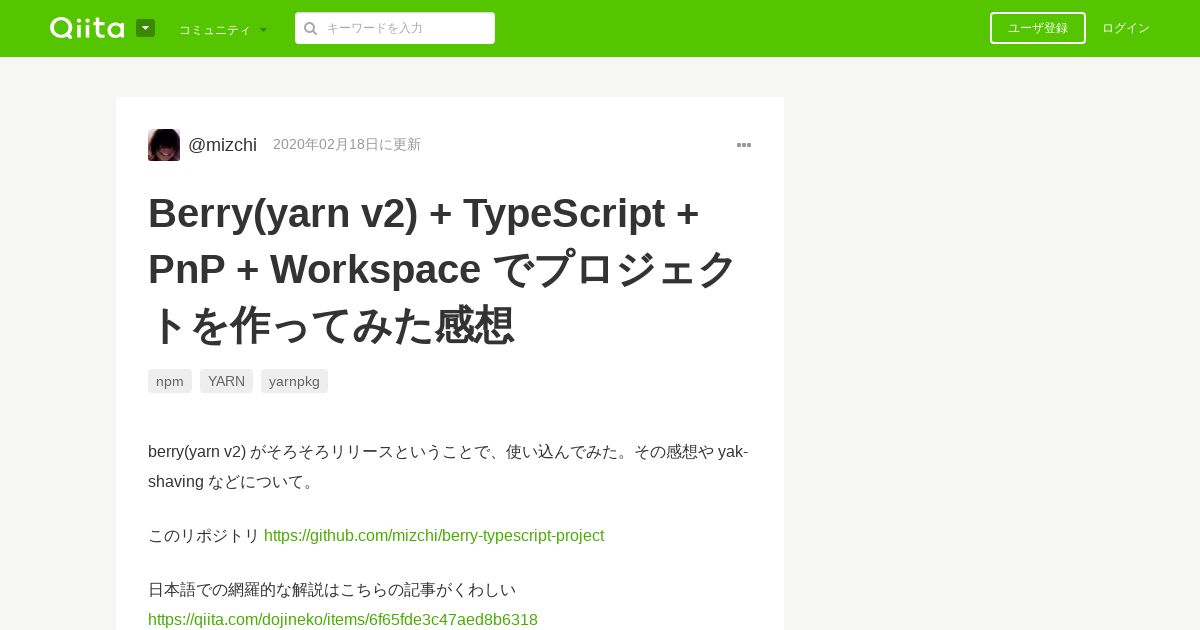Expand the コミュニティ menu
The width and height of the screenshot is (1200, 630).
[223, 29]
